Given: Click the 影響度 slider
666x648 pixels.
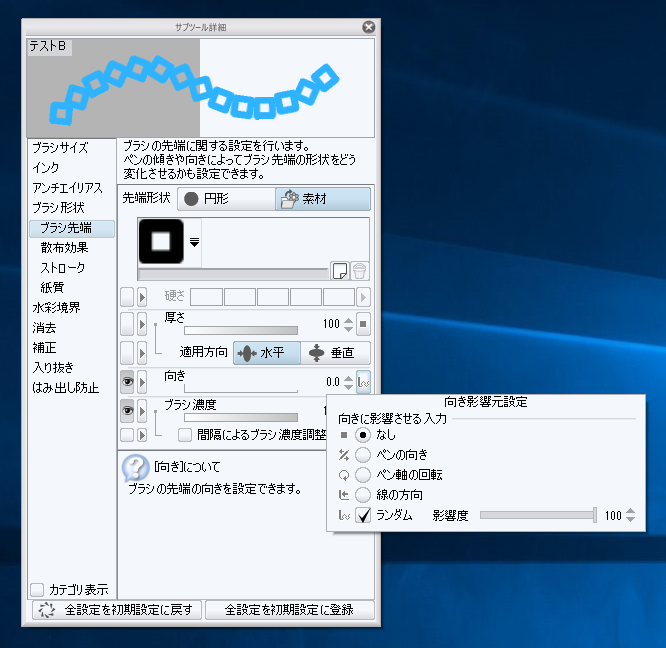Looking at the screenshot, I should pos(539,515).
